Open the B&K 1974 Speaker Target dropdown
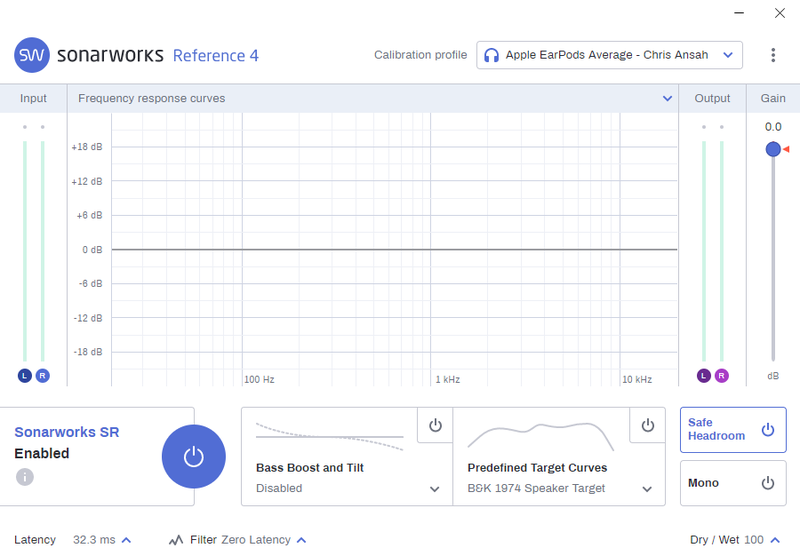800x548 pixels. tap(647, 489)
